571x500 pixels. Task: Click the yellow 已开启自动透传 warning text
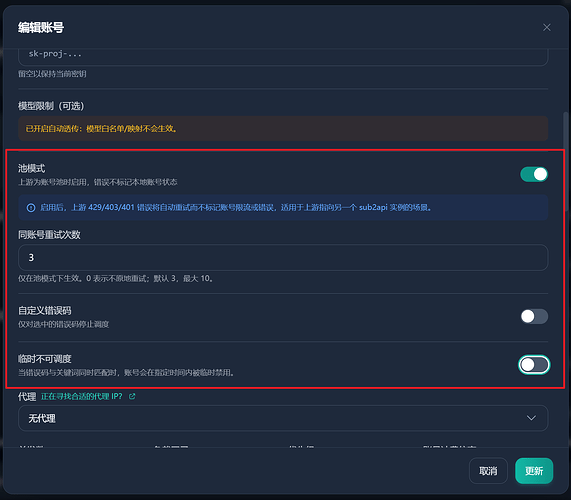[101, 129]
